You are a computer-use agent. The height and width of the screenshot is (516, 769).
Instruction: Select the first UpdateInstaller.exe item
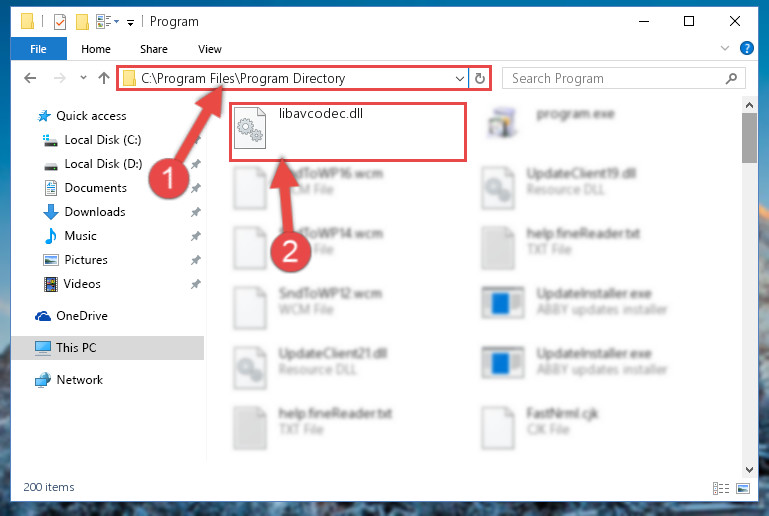pos(574,301)
